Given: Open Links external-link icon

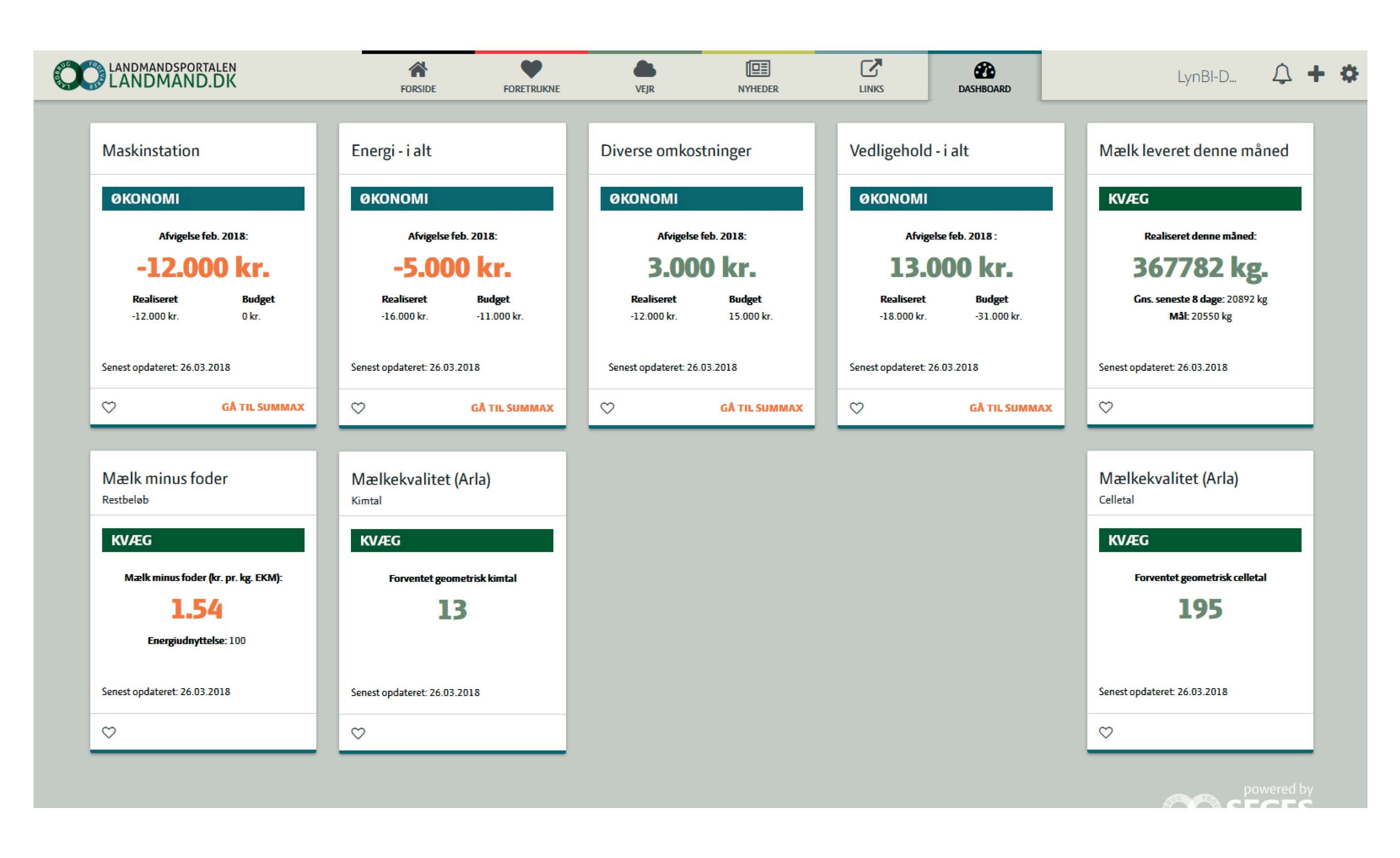Looking at the screenshot, I should 871,69.
